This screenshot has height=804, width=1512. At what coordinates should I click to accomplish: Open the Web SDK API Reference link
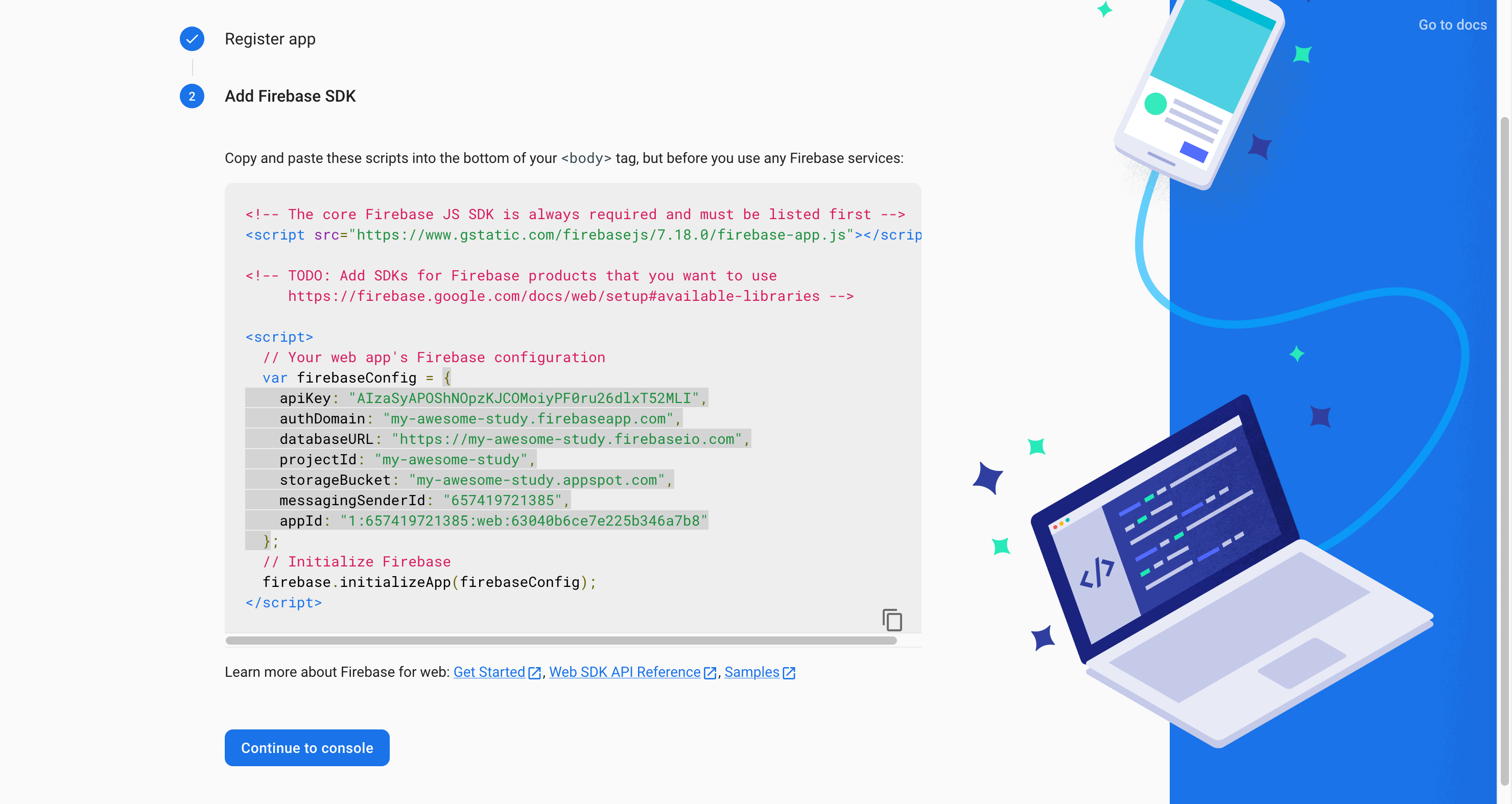(x=625, y=672)
